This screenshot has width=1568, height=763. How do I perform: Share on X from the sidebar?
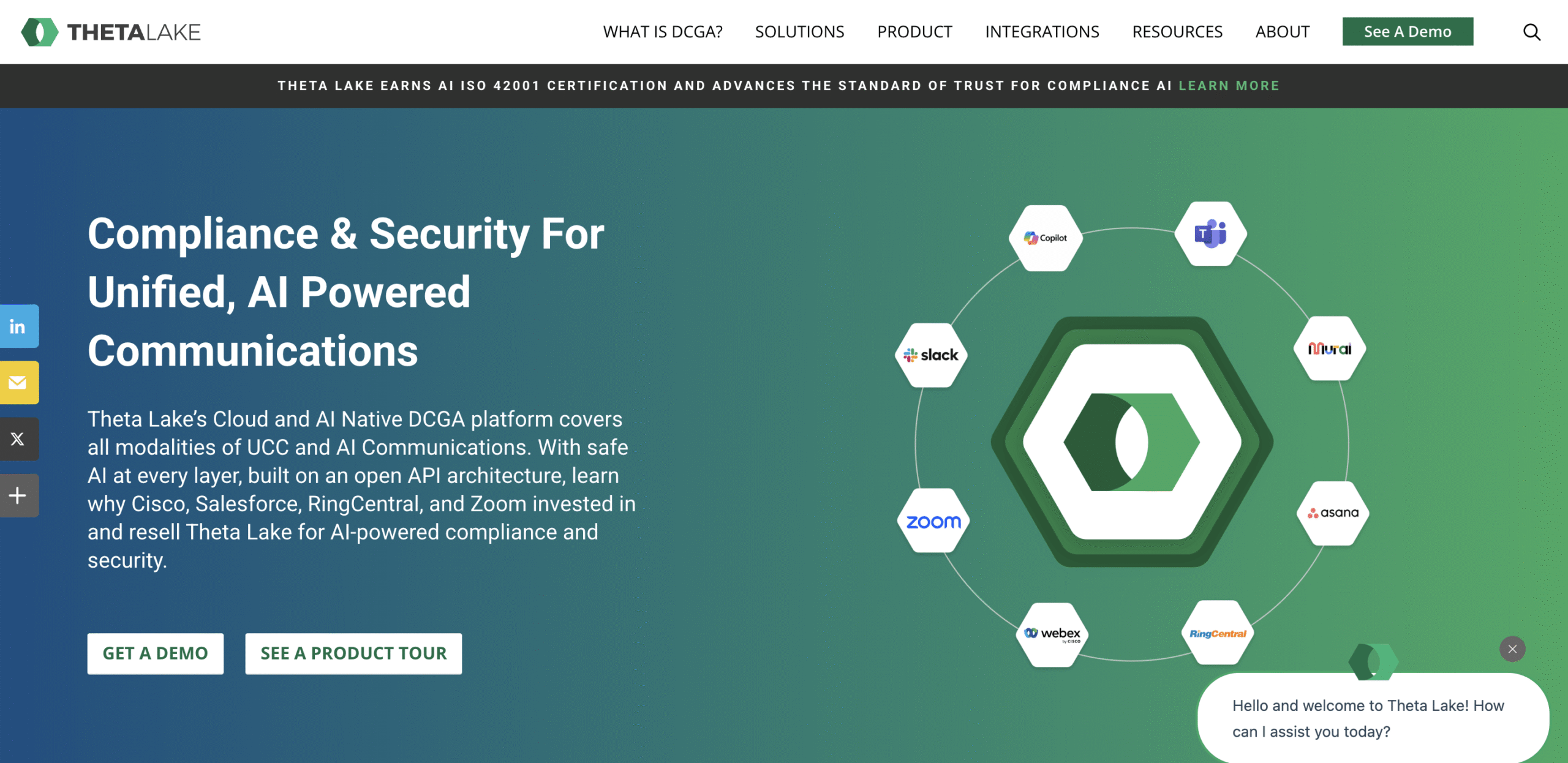pos(18,439)
